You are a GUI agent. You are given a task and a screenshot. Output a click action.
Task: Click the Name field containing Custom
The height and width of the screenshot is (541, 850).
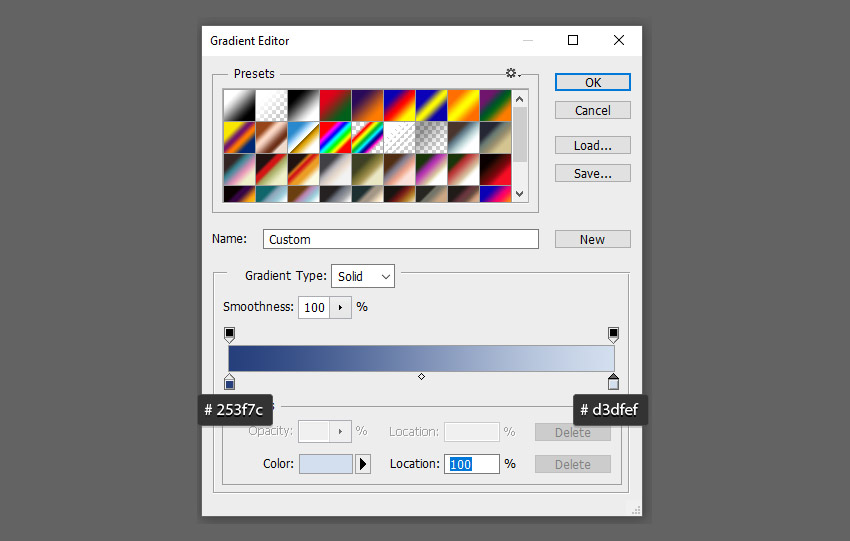pos(401,239)
